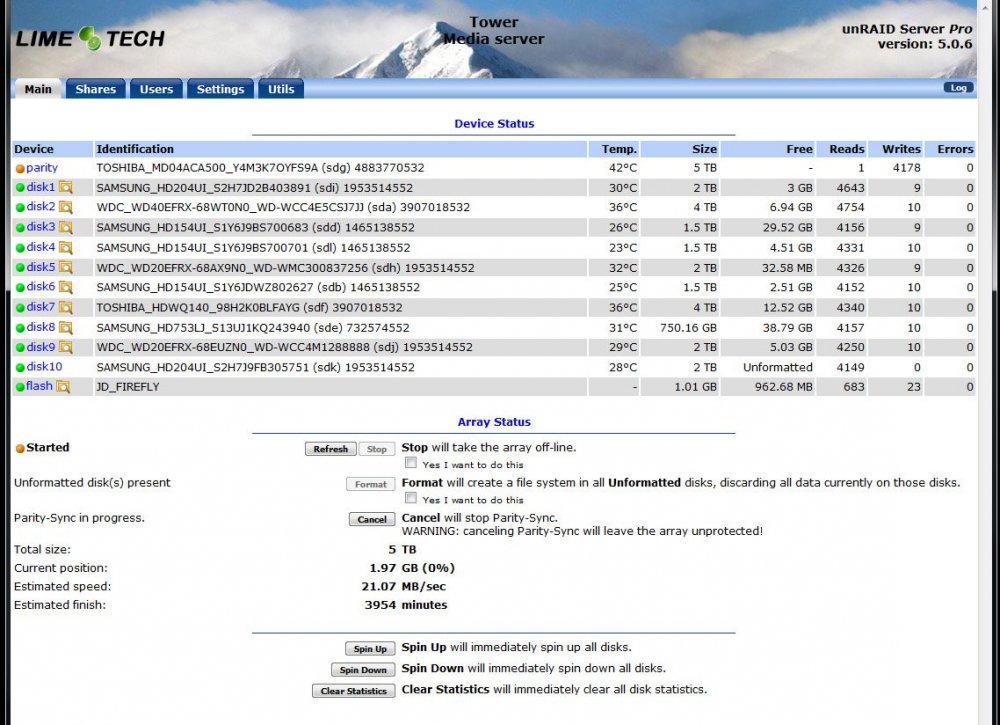1000x725 pixels.
Task: Click green status ball next to flash
Action: click(20, 387)
